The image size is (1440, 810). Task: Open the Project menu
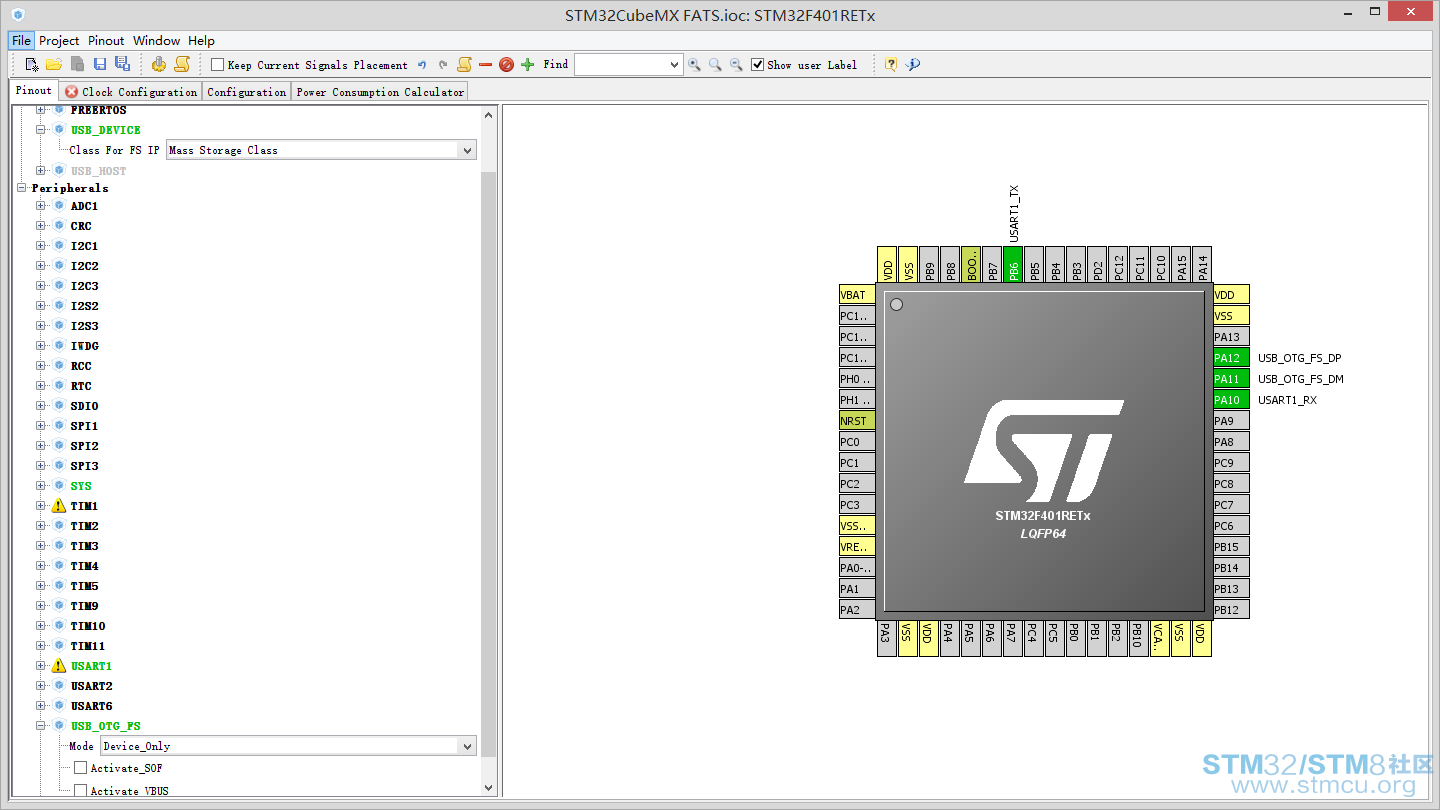59,41
